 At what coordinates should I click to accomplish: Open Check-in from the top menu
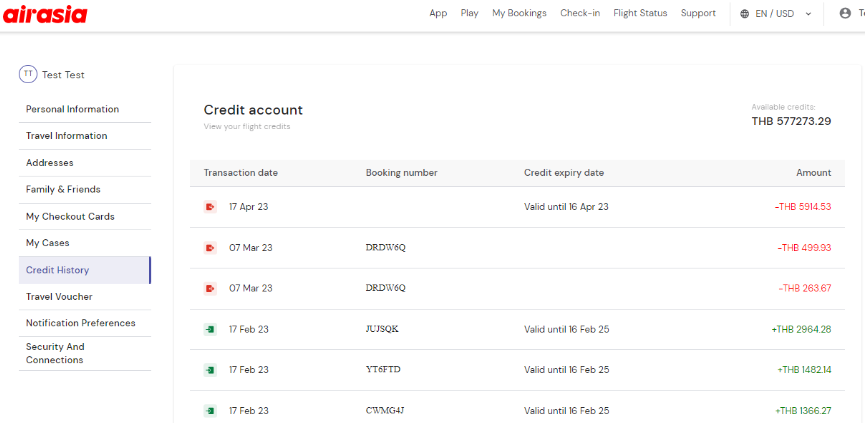click(580, 13)
